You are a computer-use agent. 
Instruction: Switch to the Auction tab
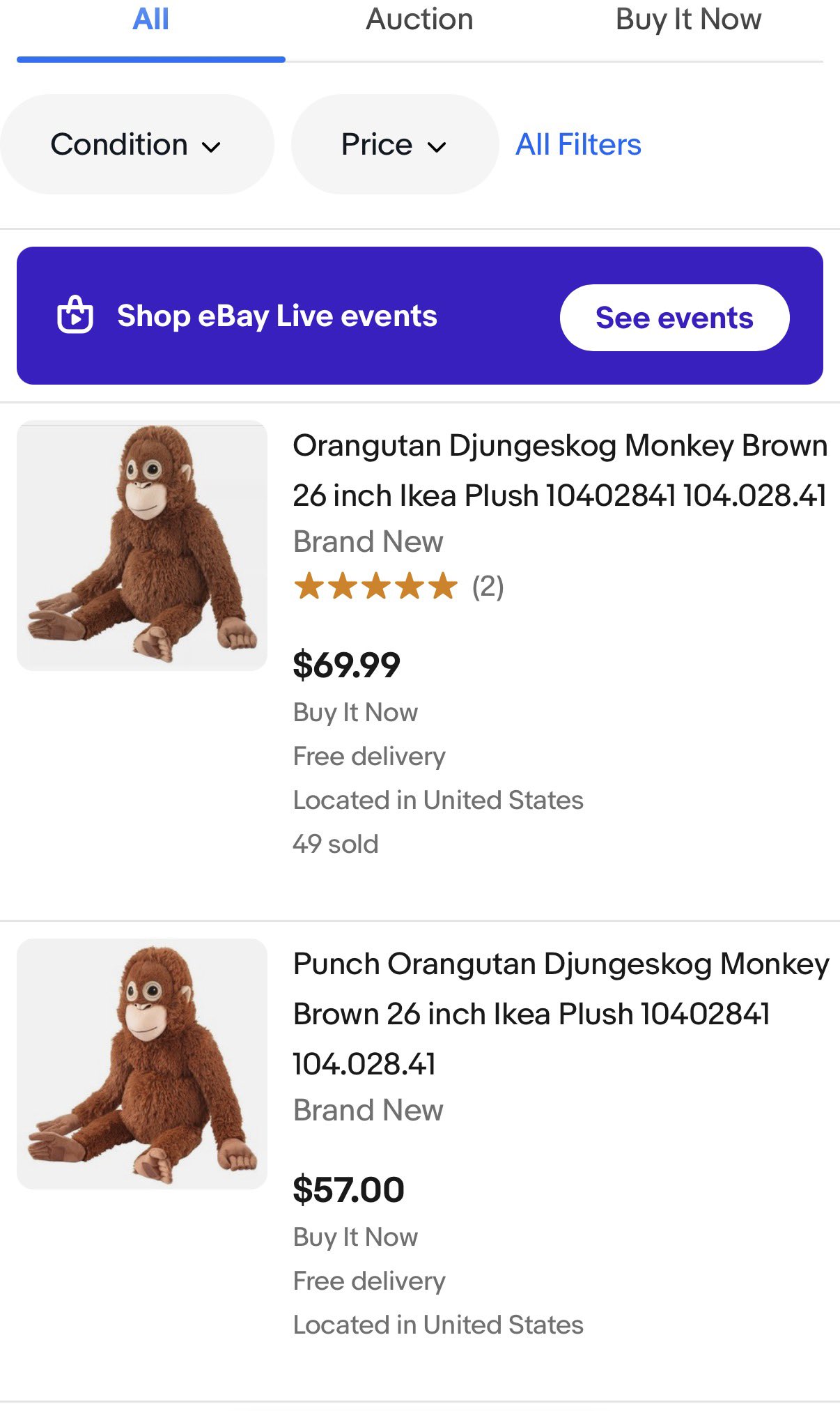coord(419,21)
